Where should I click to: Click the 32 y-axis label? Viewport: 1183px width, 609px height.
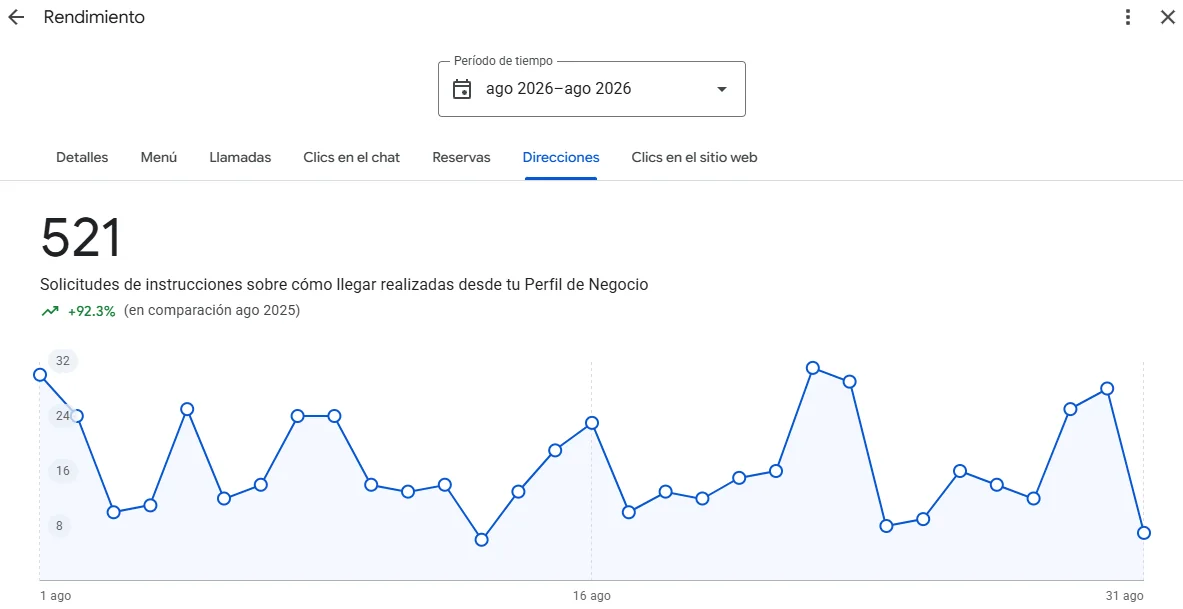click(63, 361)
